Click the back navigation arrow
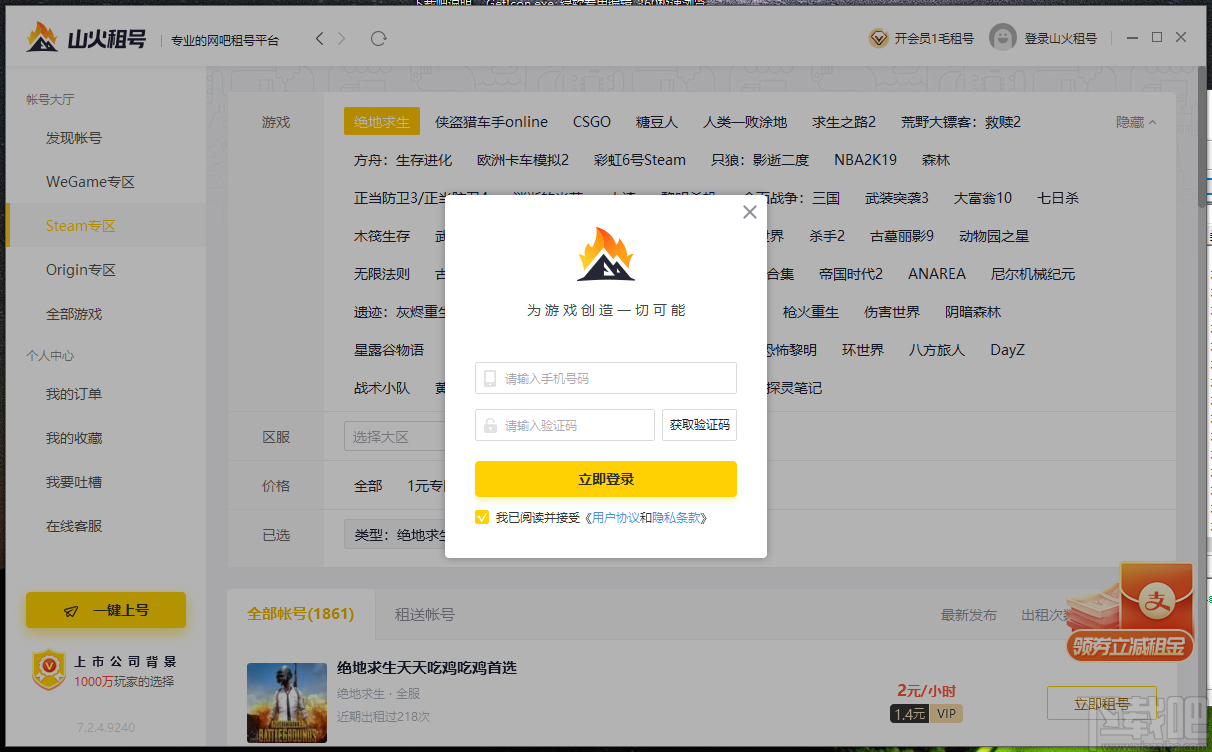 (x=320, y=38)
